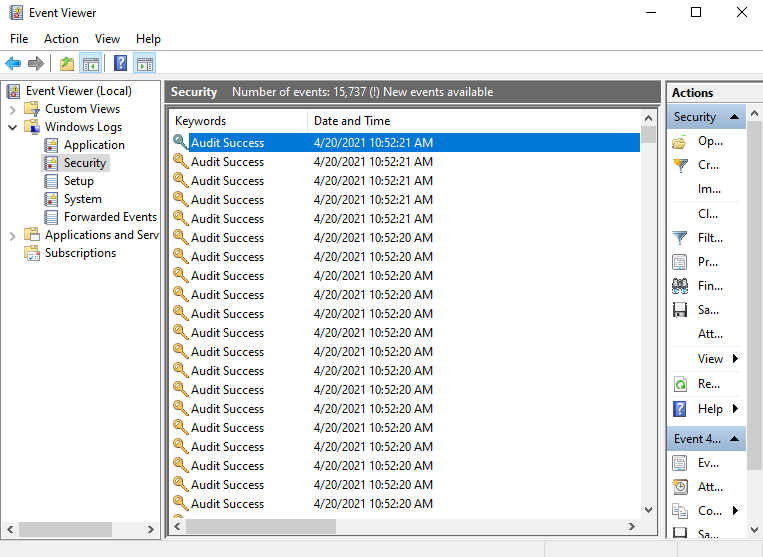Viewport: 763px width, 557px height.
Task: Click the Application log icon
Action: pos(51,145)
